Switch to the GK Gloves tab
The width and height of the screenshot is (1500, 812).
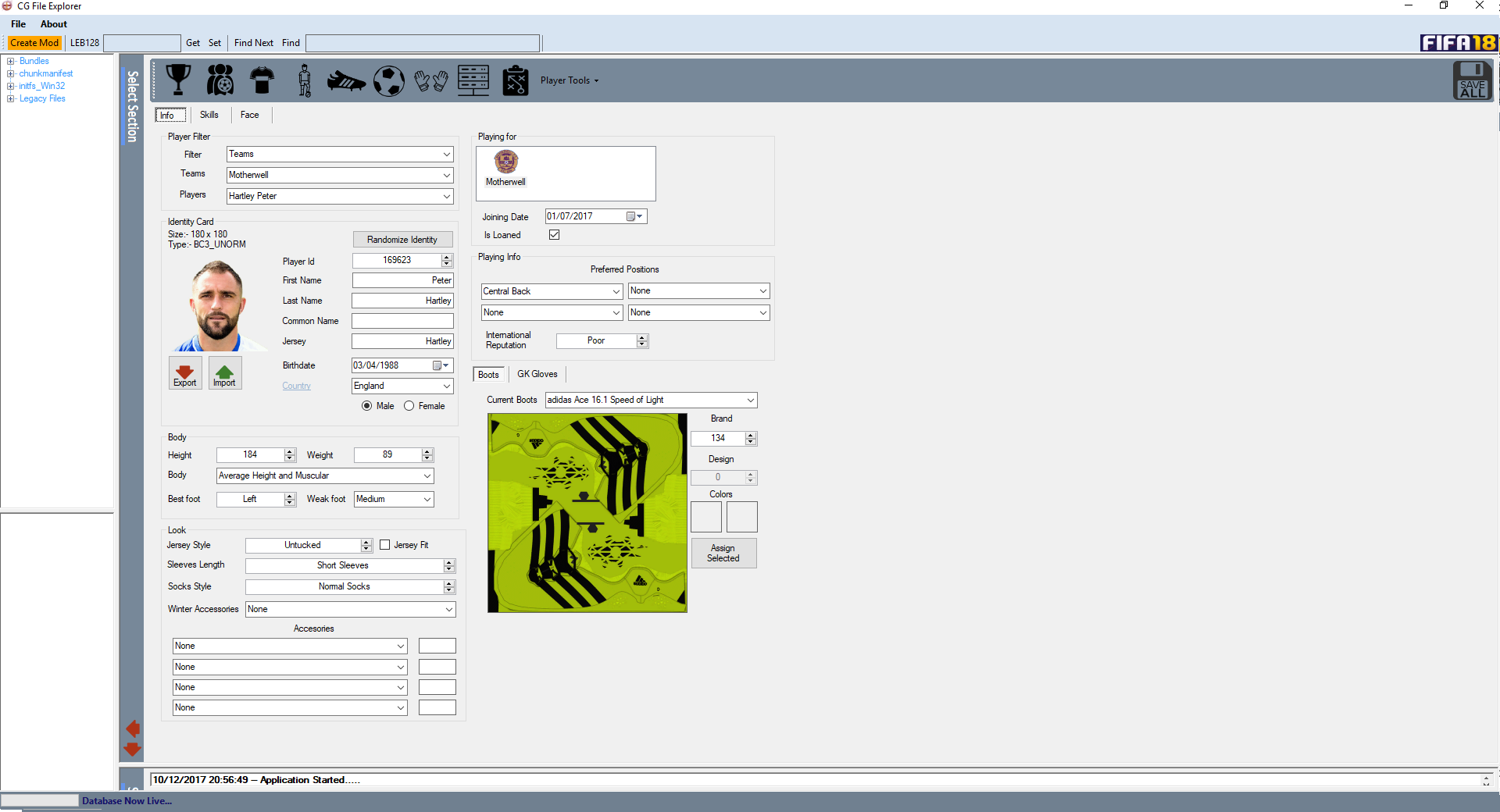click(537, 374)
